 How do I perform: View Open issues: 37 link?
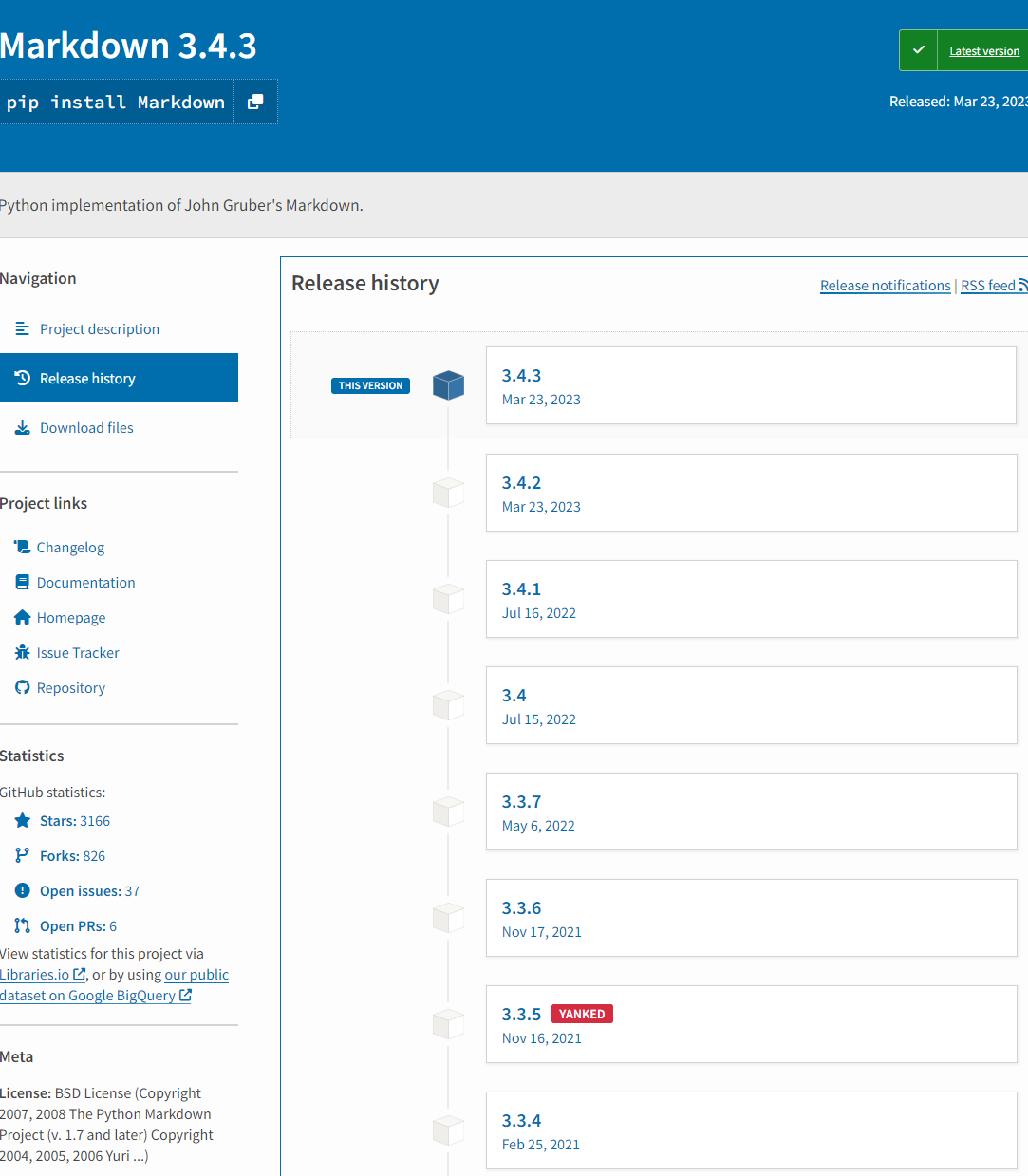pos(89,891)
